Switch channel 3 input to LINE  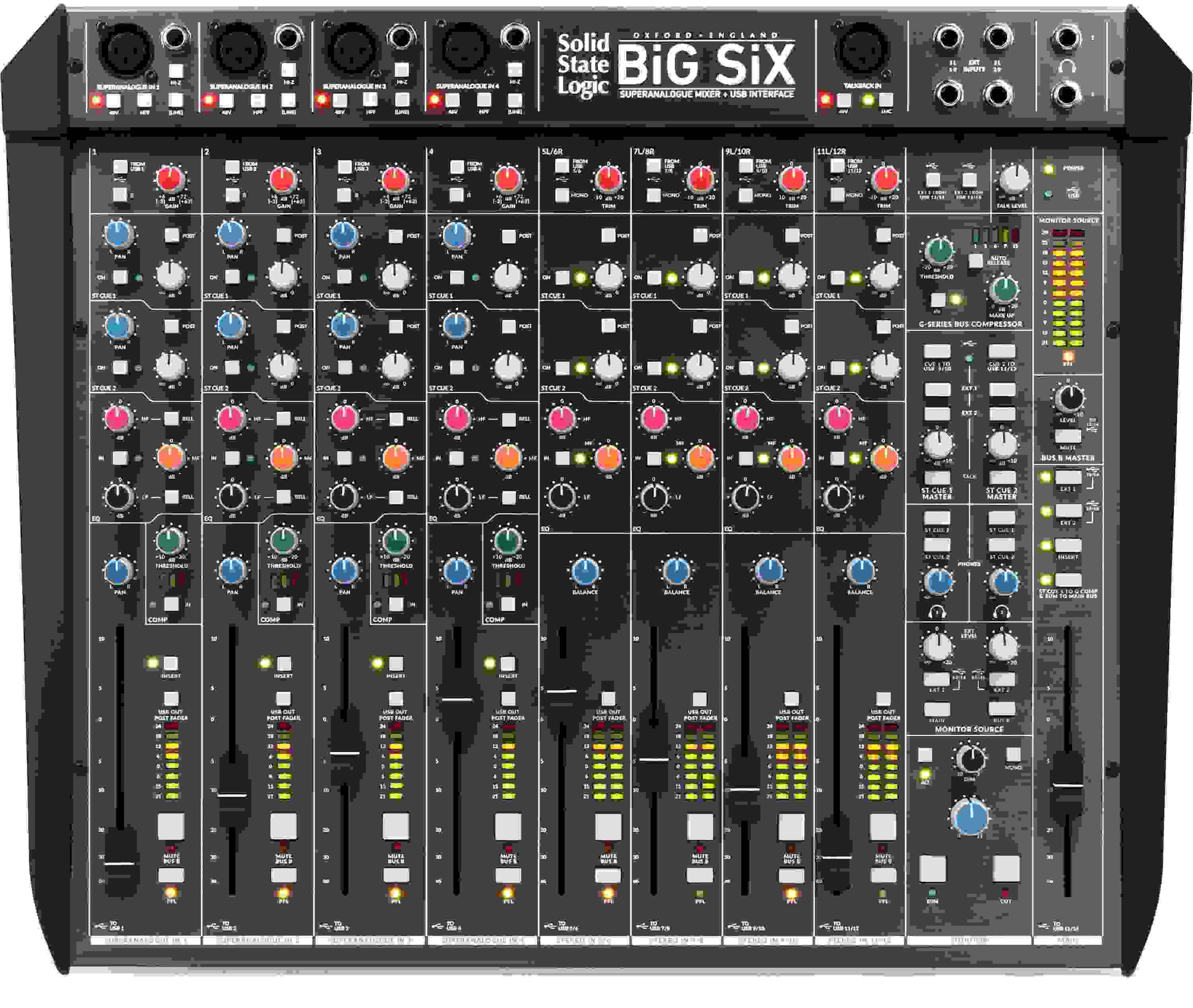400,101
